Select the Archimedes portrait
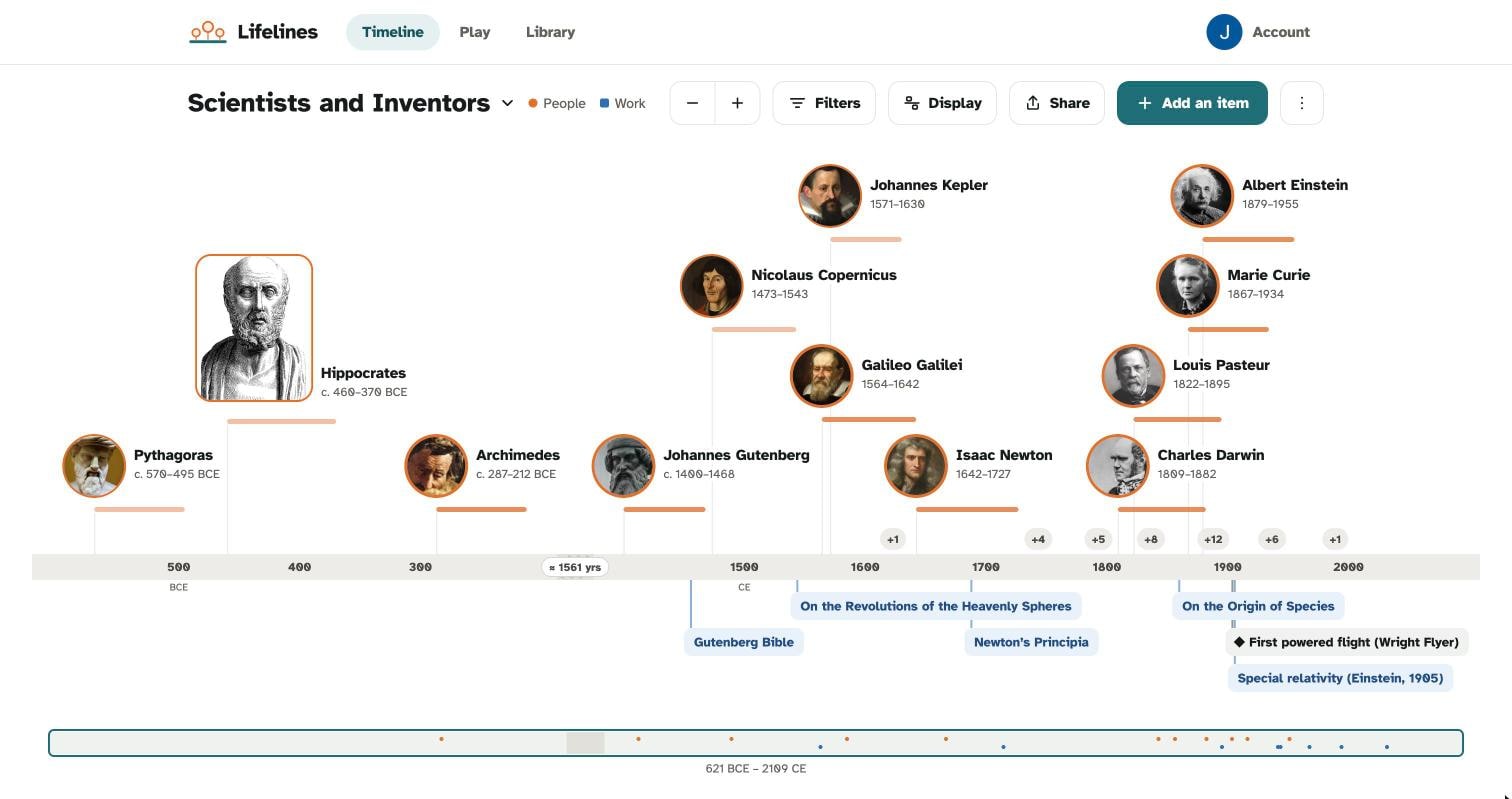 [x=436, y=465]
